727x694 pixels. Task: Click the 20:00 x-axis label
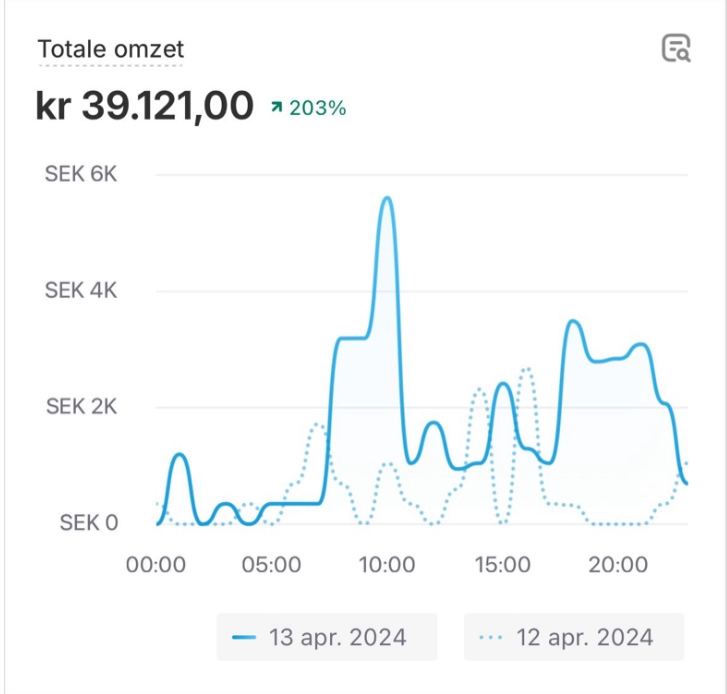[618, 565]
